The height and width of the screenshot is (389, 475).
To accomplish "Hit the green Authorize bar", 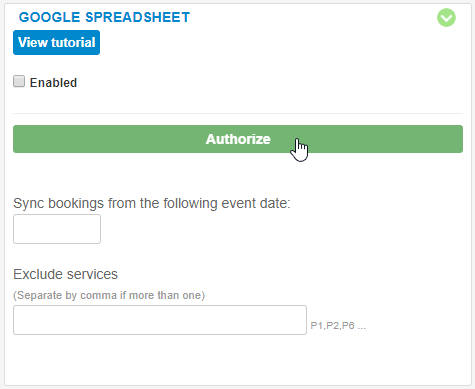I will (238, 139).
